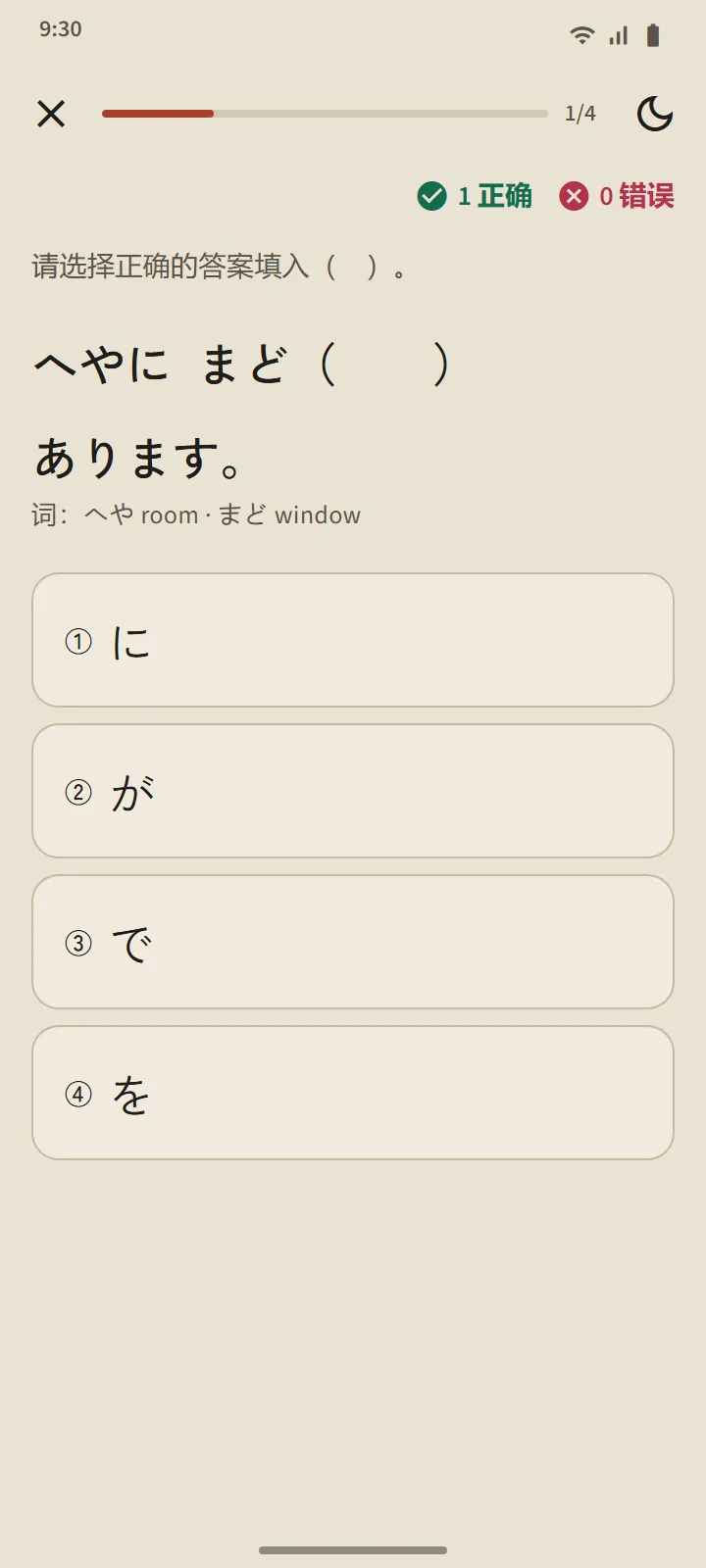Tap the bottom home gesture bar
Viewport: 706px width, 1568px height.
(353, 1550)
